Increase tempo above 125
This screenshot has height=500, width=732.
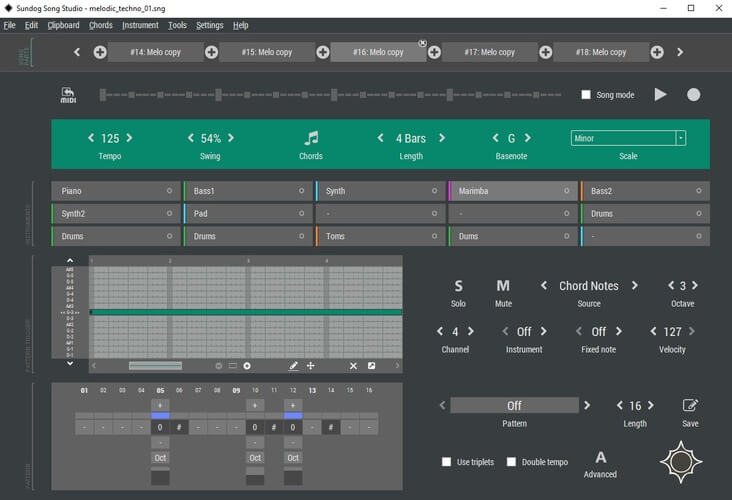point(129,138)
